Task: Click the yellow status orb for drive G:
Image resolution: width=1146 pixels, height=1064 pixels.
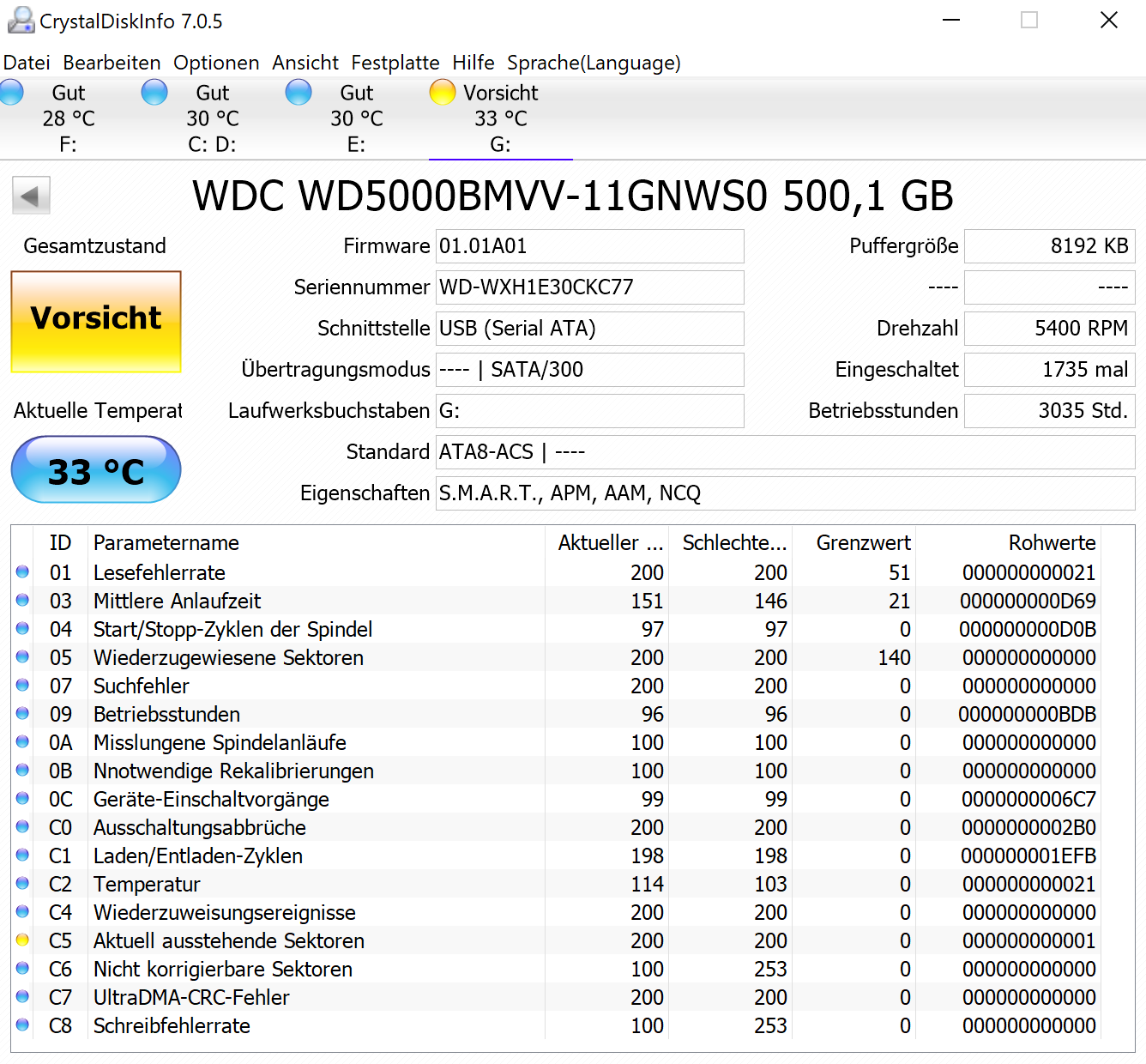Action: (x=443, y=92)
